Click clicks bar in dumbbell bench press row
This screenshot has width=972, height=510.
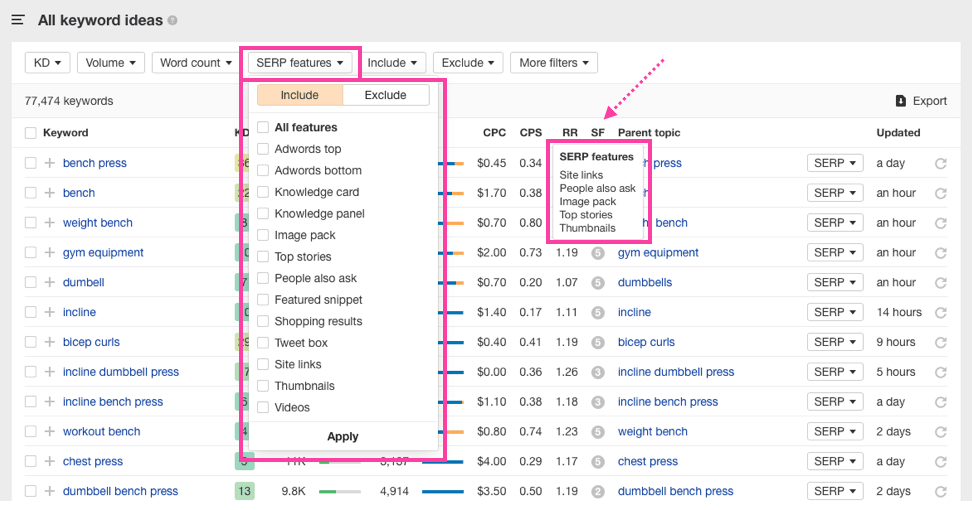point(443,491)
